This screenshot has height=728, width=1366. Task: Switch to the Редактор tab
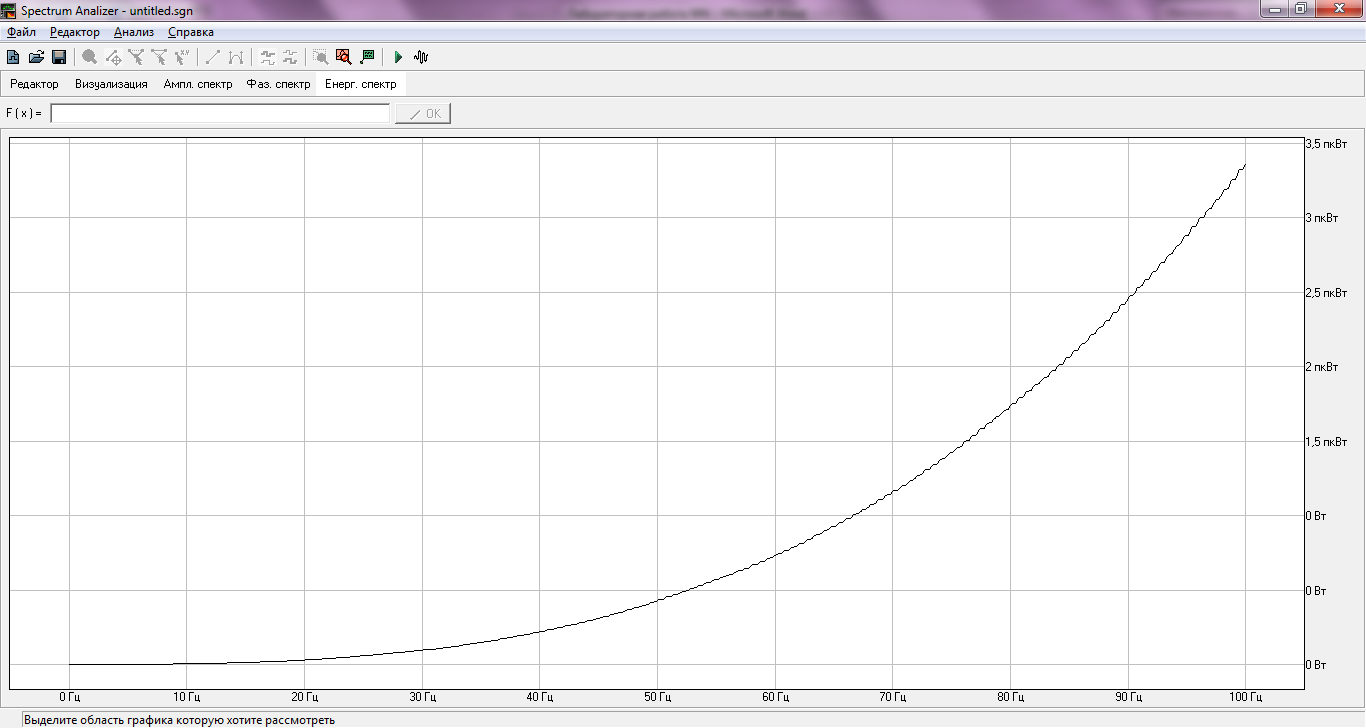click(x=35, y=84)
